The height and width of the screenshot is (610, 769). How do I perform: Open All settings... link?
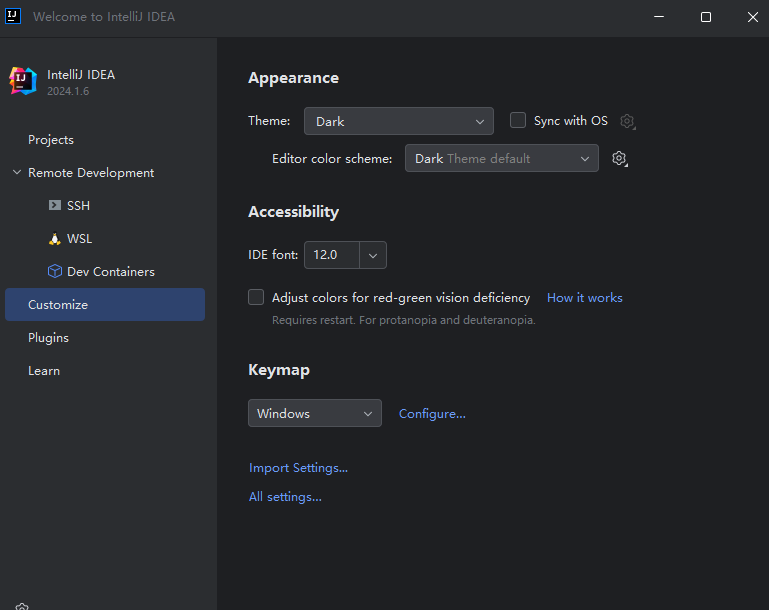click(x=285, y=497)
